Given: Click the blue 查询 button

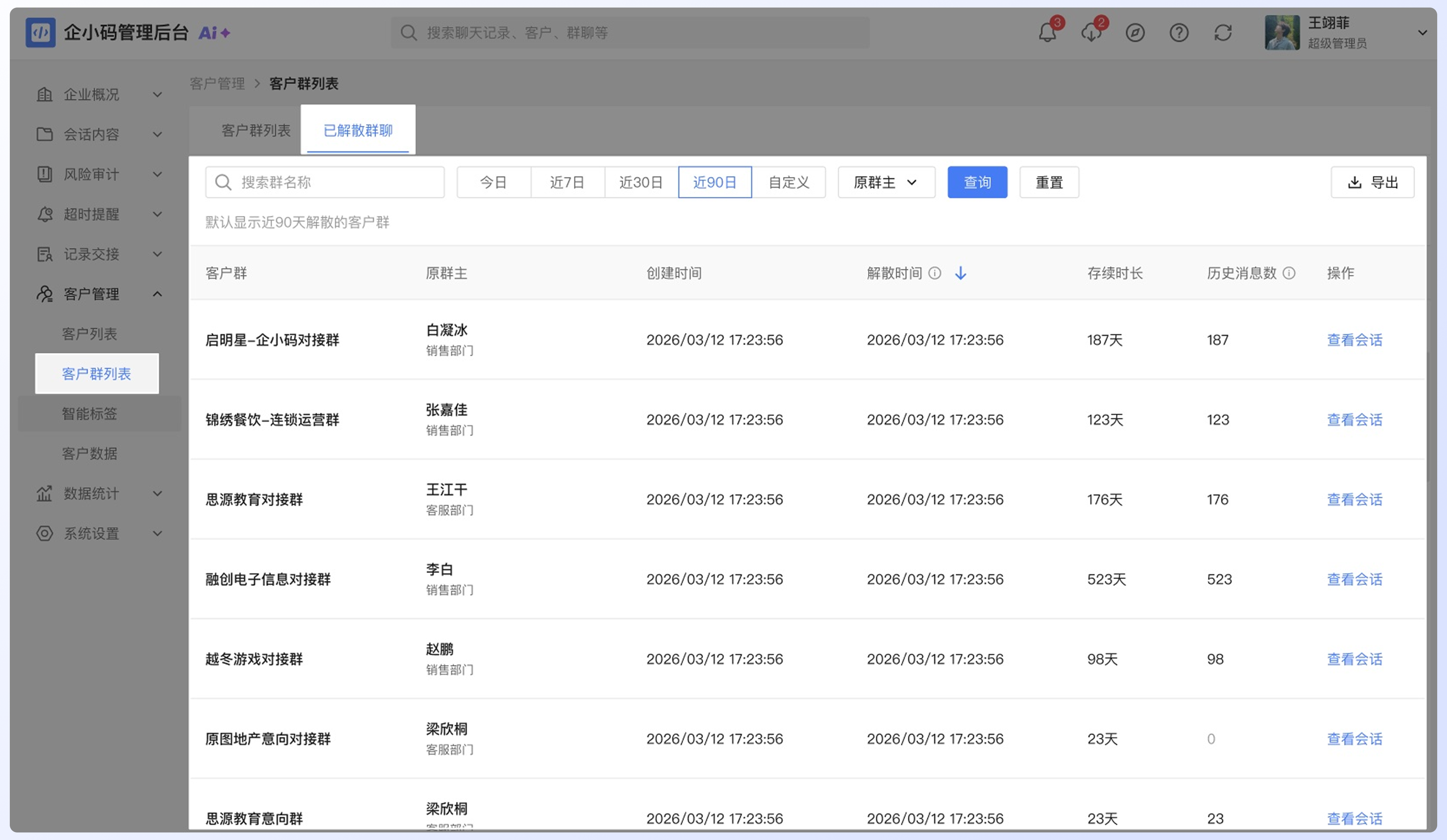Looking at the screenshot, I should coord(977,182).
